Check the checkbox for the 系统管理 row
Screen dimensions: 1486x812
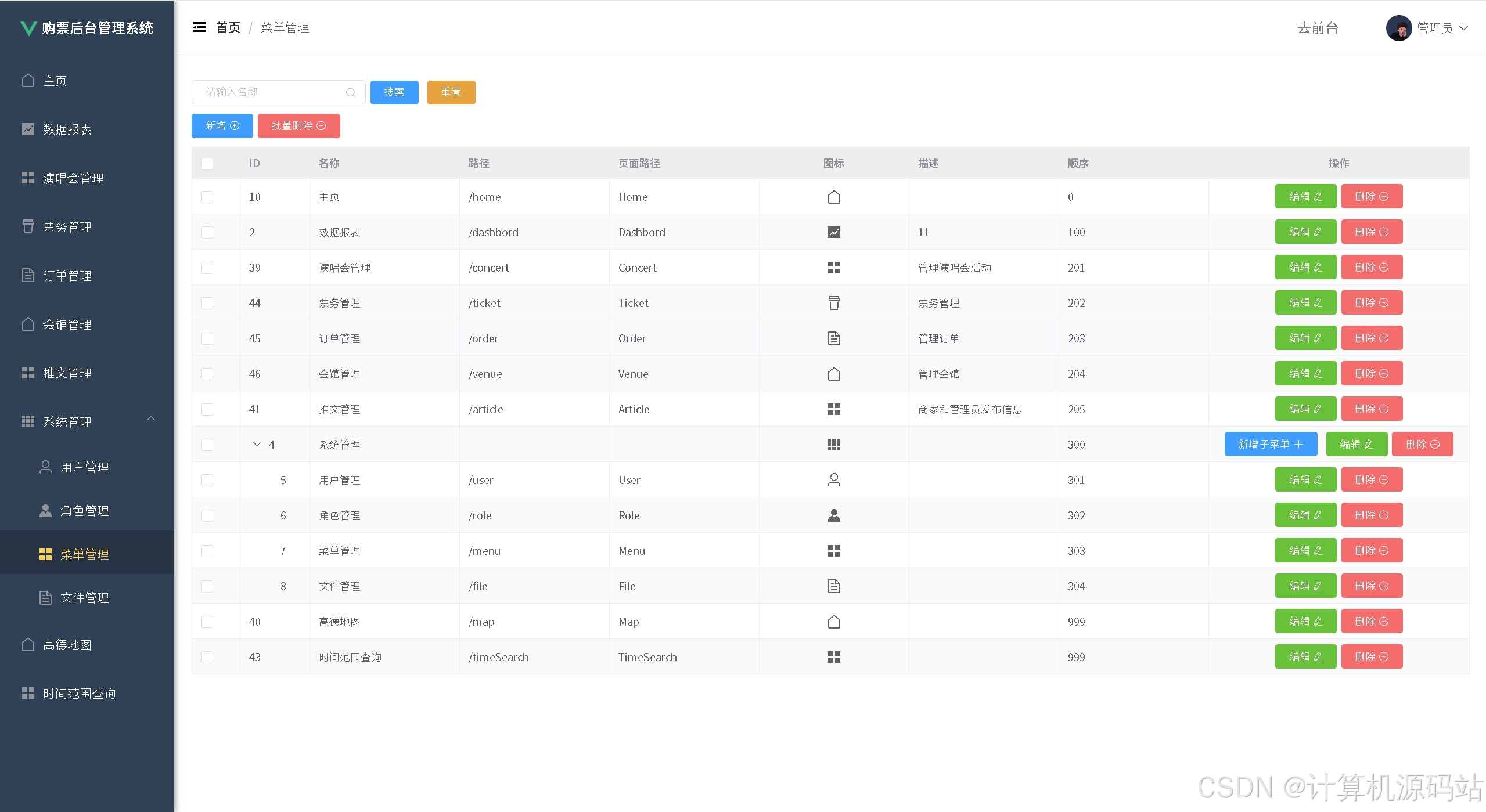207,445
